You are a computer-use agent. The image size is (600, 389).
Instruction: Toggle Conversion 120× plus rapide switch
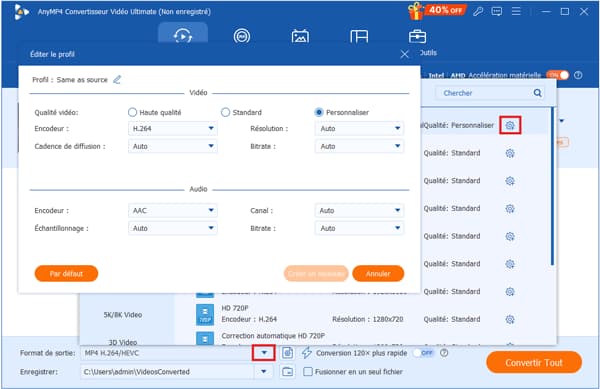pyautogui.click(x=423, y=353)
